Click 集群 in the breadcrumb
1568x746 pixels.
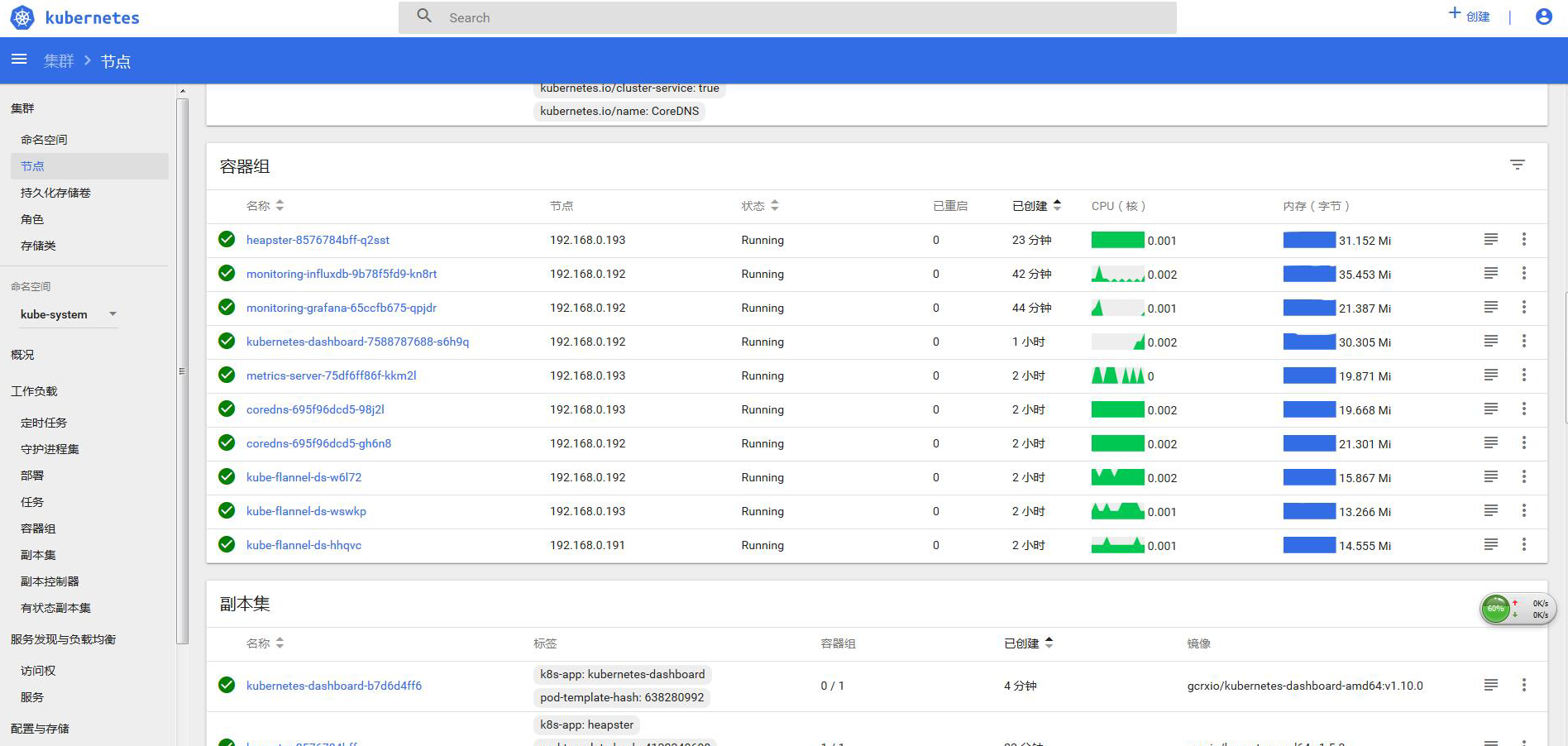coord(59,61)
